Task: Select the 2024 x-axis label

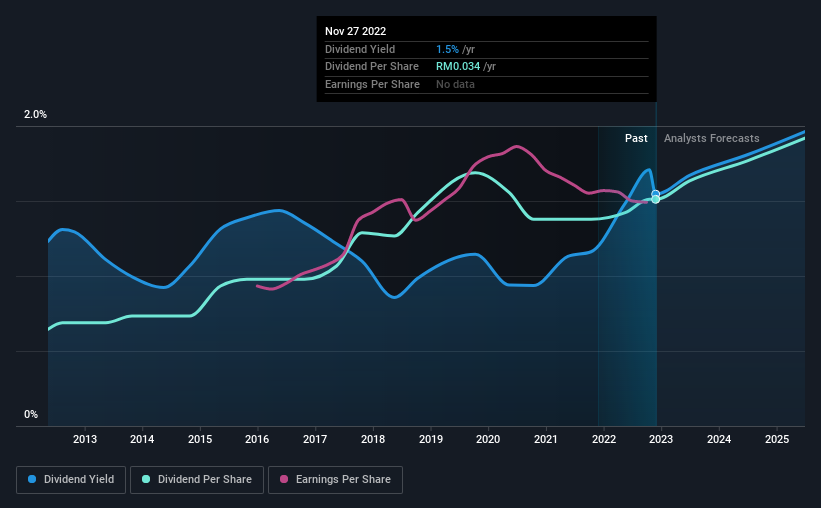Action: (x=719, y=439)
